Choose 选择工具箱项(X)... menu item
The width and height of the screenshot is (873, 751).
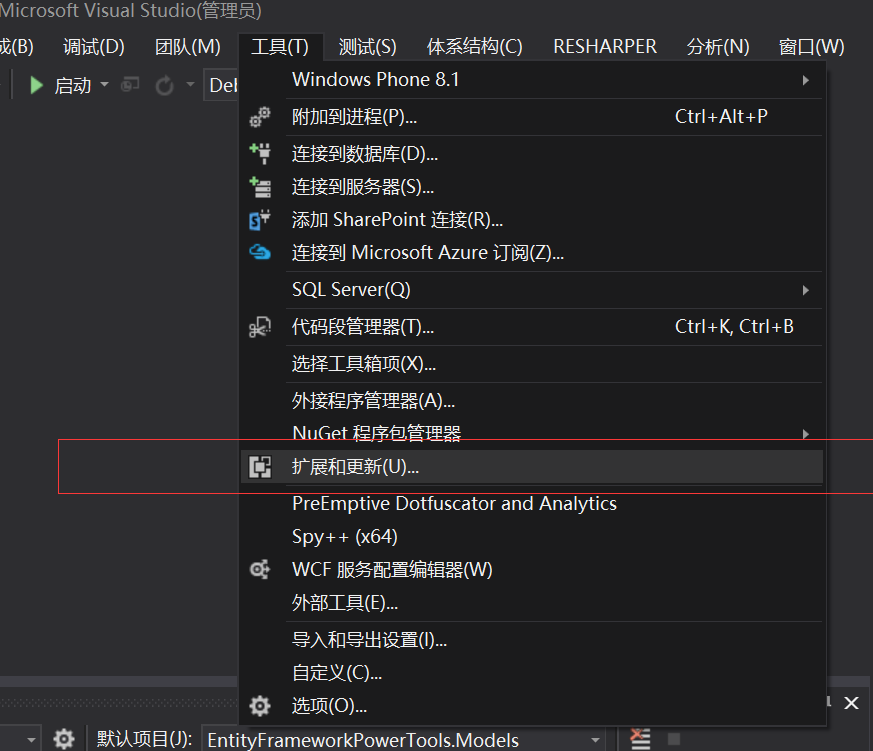(x=532, y=364)
